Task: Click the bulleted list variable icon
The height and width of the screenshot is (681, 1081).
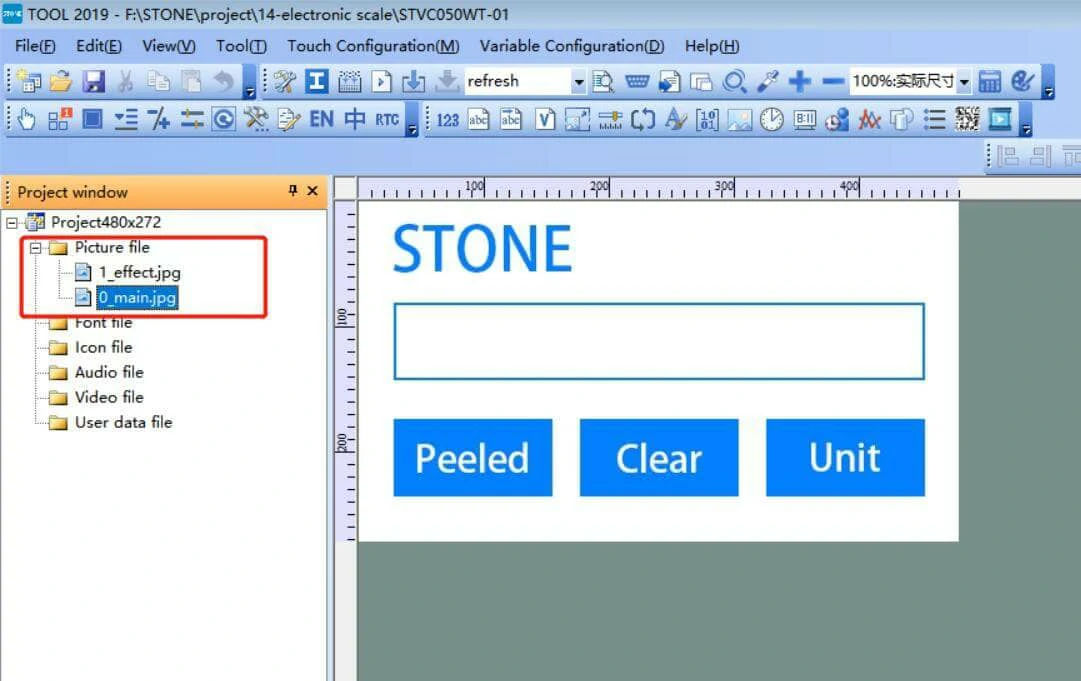Action: coord(934,120)
